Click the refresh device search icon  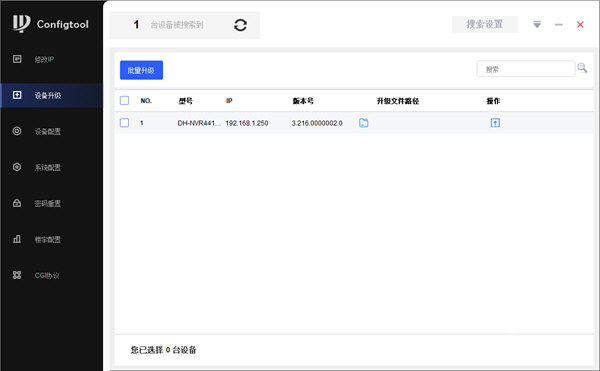[x=240, y=25]
